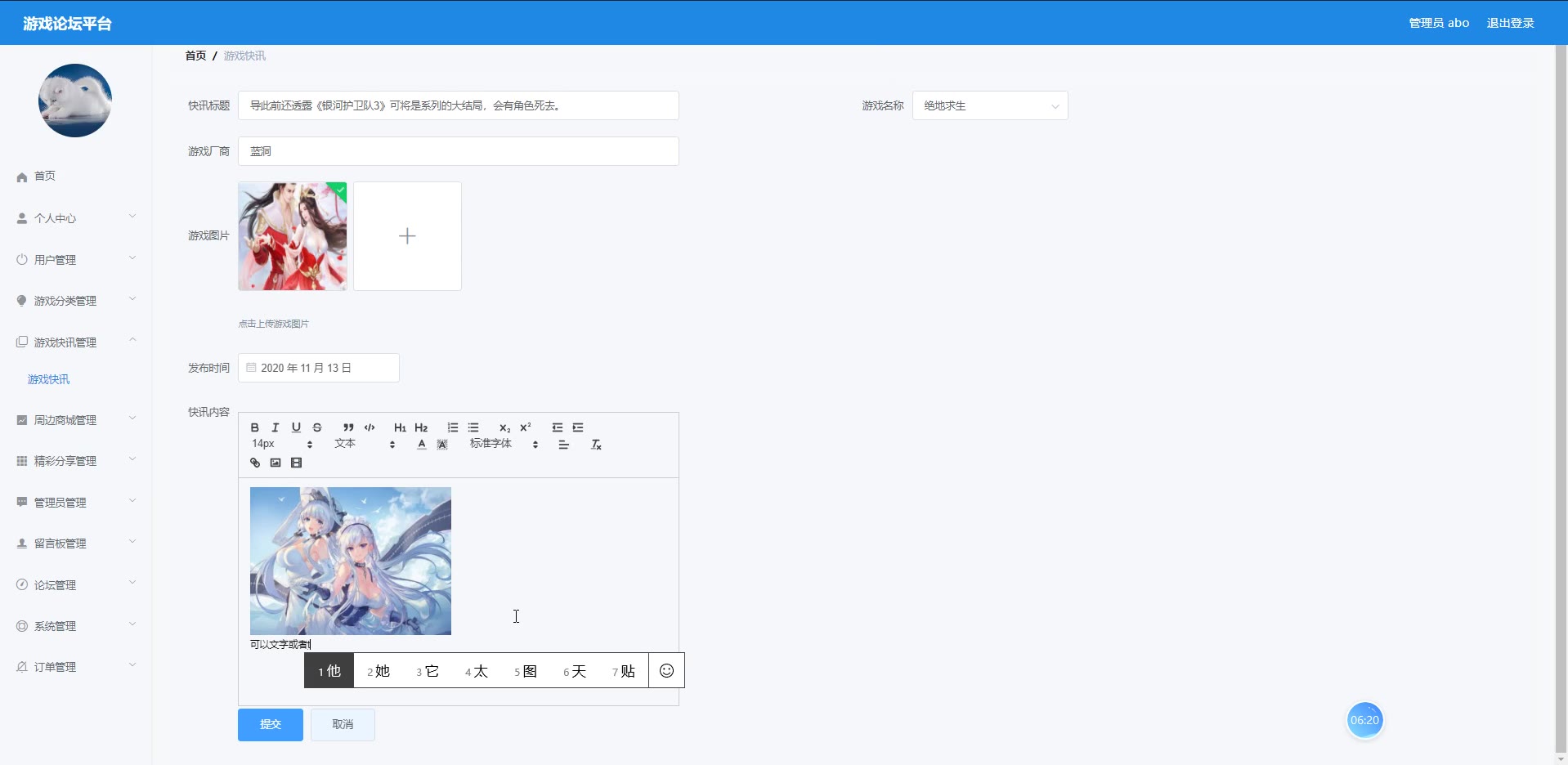This screenshot has height=765, width=1568.
Task: Click the 首页 sidebar home item
Action: 75,177
